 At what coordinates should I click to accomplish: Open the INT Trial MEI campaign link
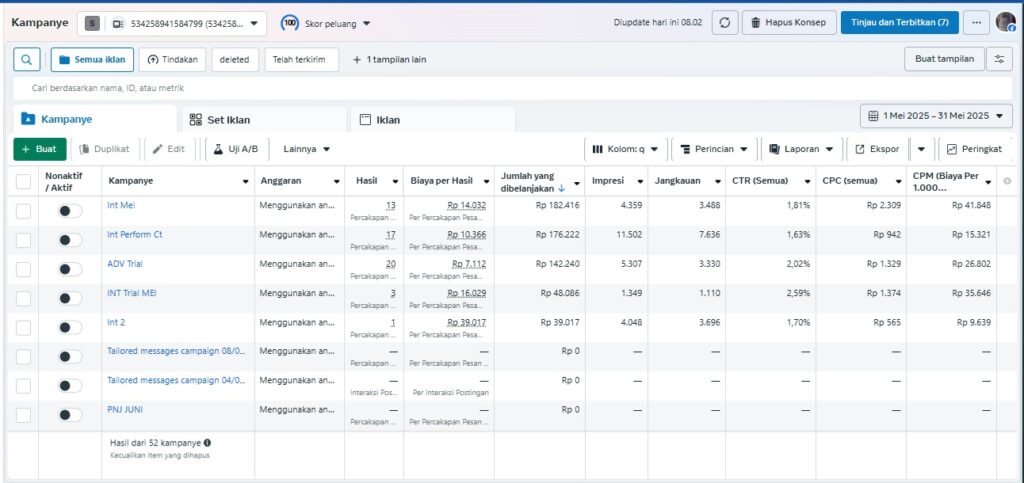pyautogui.click(x=132, y=293)
